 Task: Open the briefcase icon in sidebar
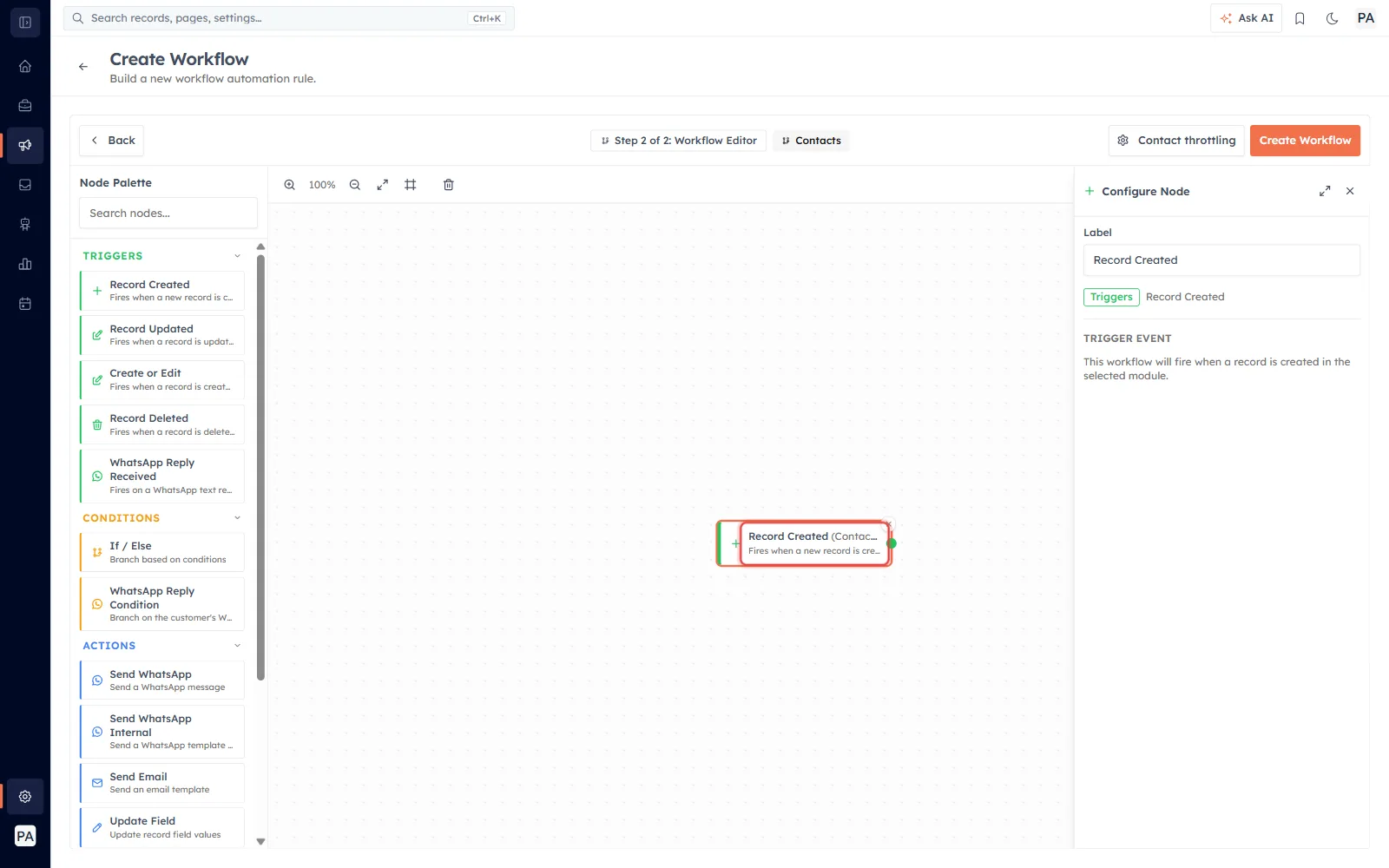click(25, 106)
